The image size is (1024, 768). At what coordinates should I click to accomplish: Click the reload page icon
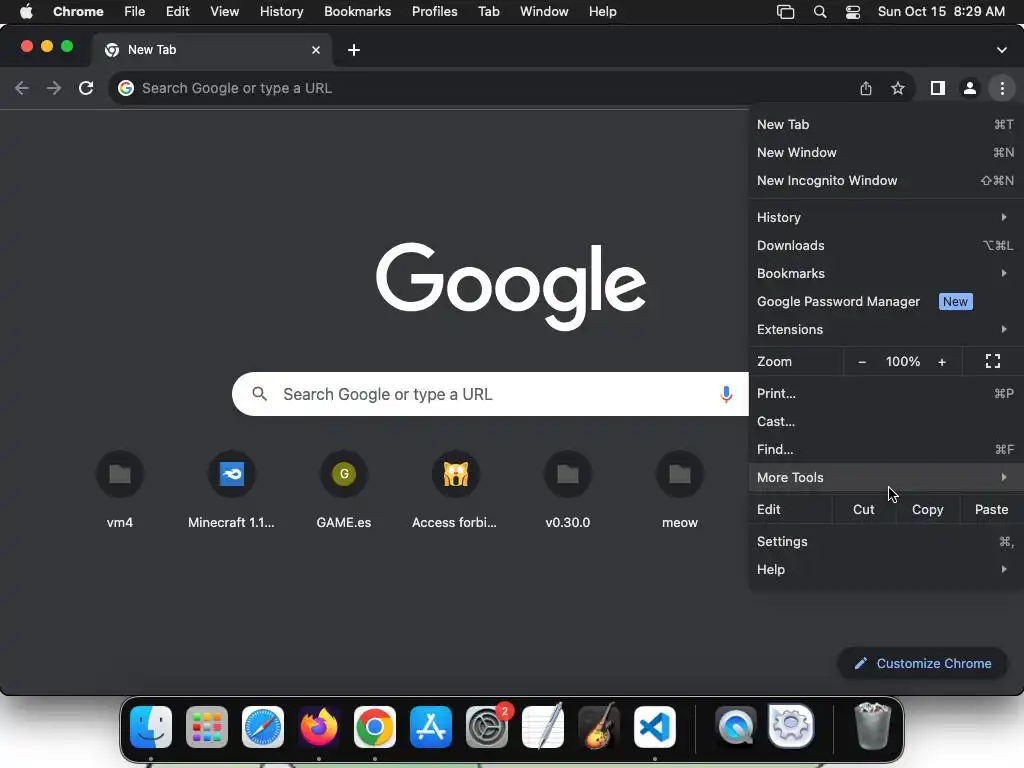coord(86,88)
